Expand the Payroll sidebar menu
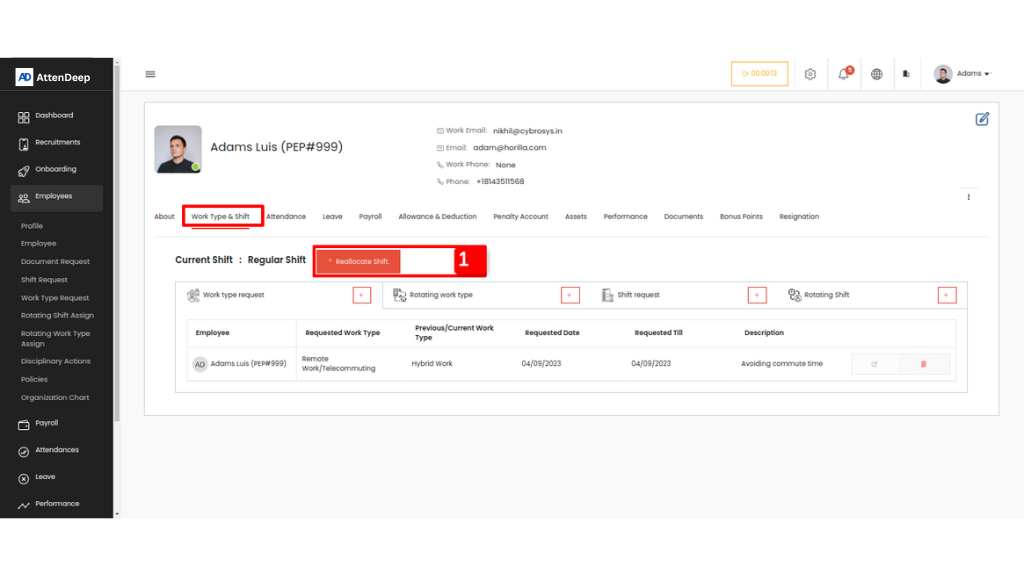The height and width of the screenshot is (576, 1024). pyautogui.click(x=47, y=423)
